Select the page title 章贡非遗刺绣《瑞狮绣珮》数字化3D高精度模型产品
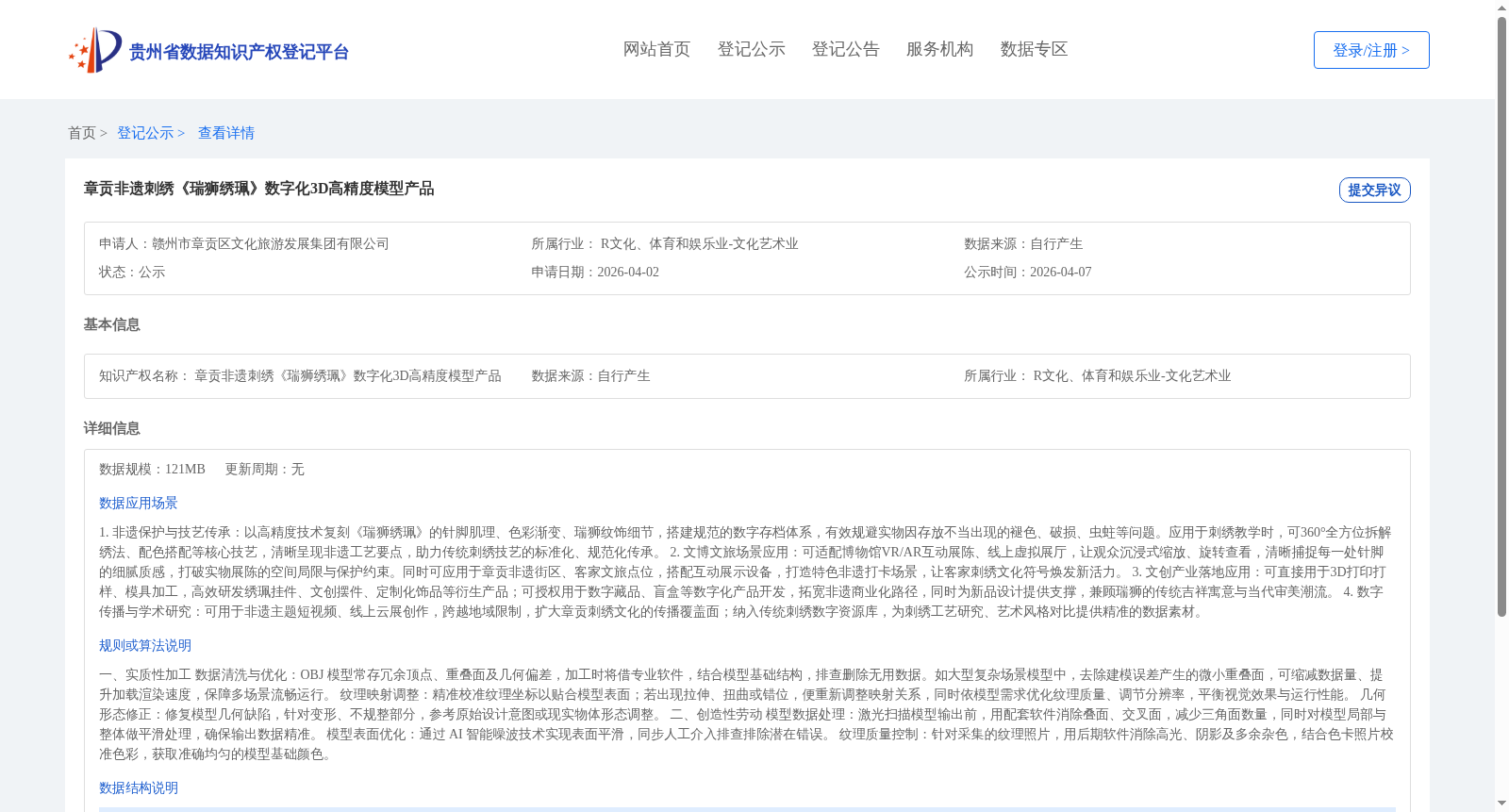 (x=259, y=189)
